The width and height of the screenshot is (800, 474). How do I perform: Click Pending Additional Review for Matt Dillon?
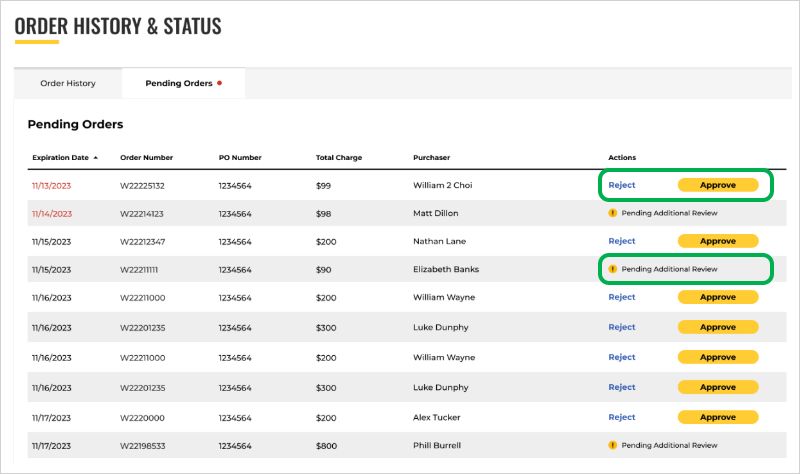click(669, 213)
